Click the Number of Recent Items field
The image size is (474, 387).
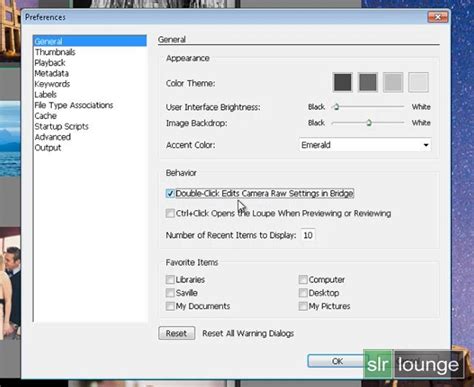pyautogui.click(x=308, y=235)
